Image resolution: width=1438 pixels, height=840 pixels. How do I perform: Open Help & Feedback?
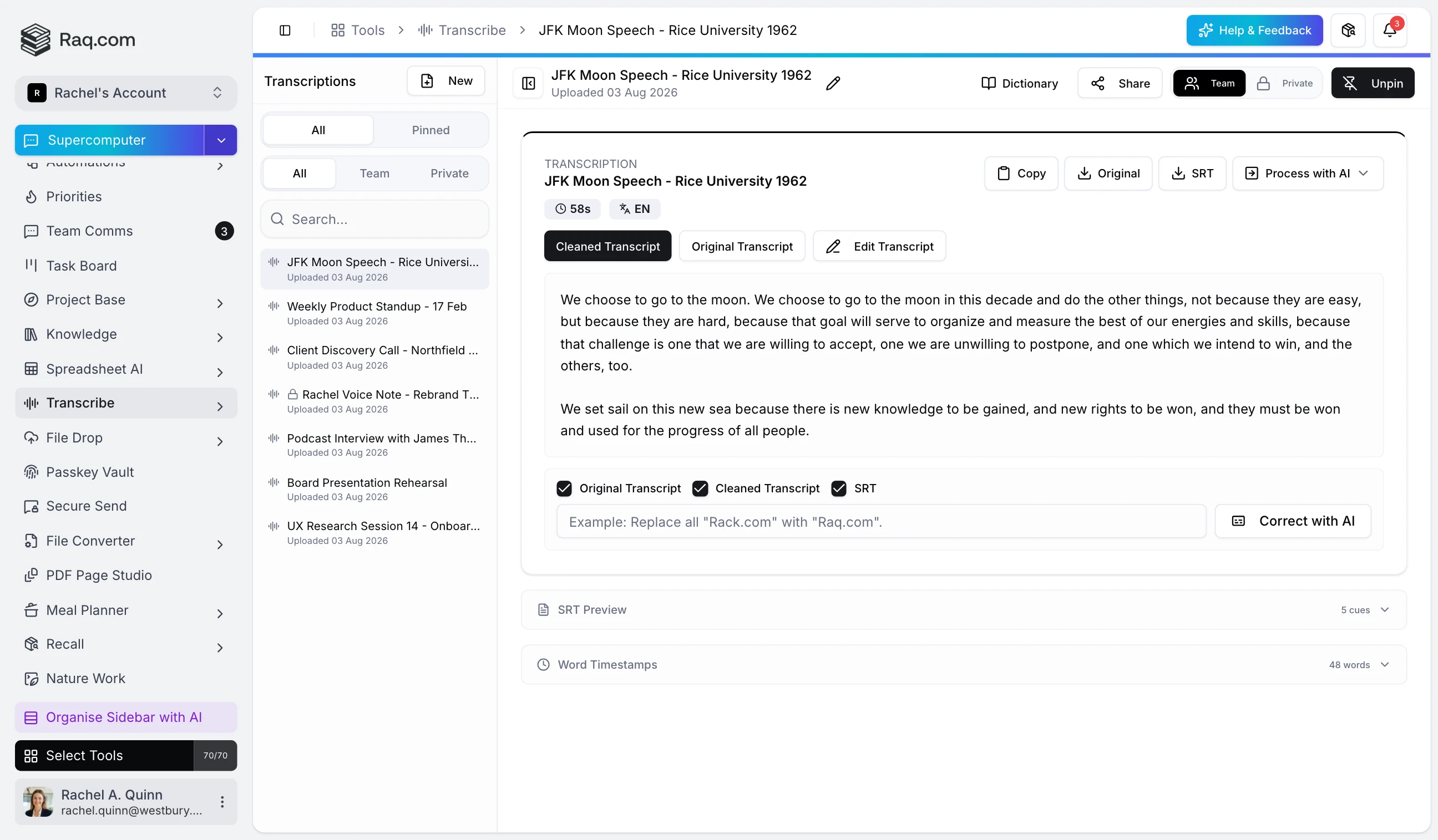(x=1254, y=30)
